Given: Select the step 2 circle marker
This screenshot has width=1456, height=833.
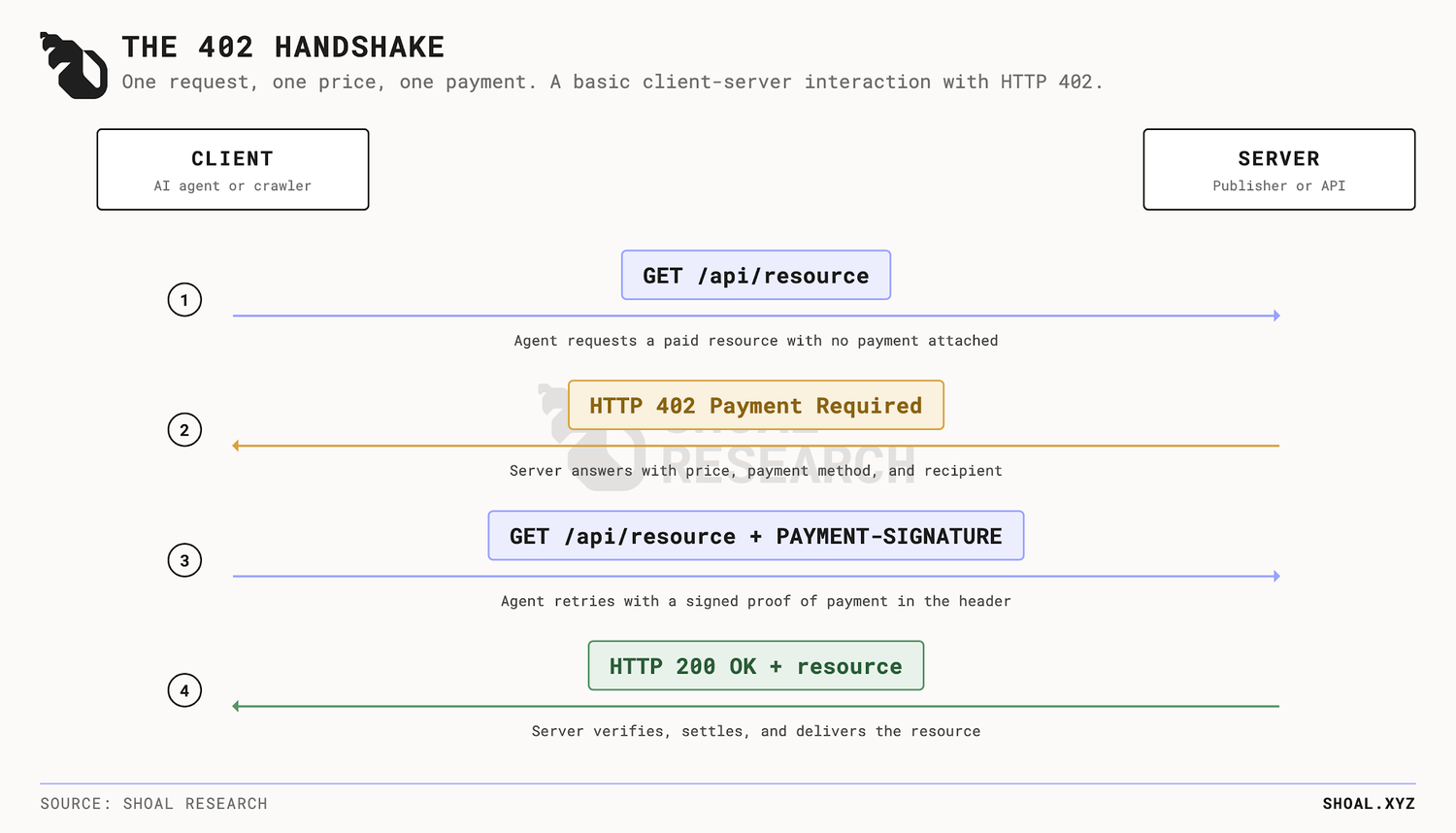Looking at the screenshot, I should pos(184,430).
